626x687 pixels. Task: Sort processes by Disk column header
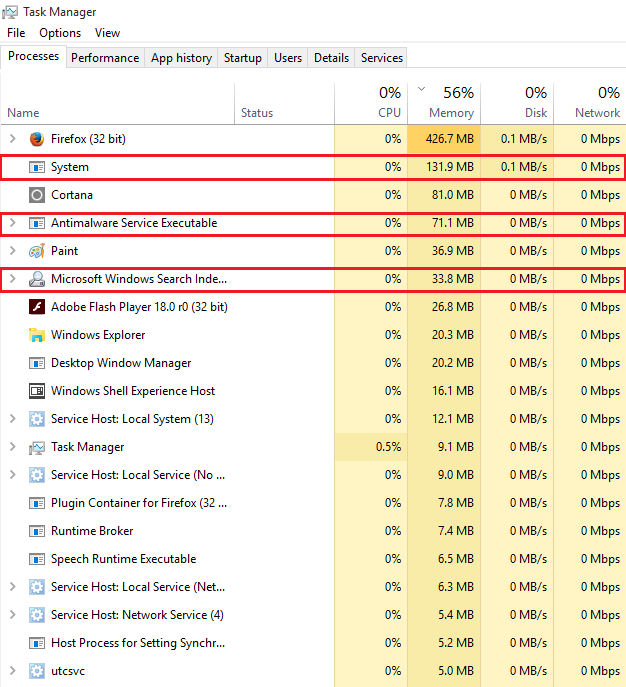517,104
